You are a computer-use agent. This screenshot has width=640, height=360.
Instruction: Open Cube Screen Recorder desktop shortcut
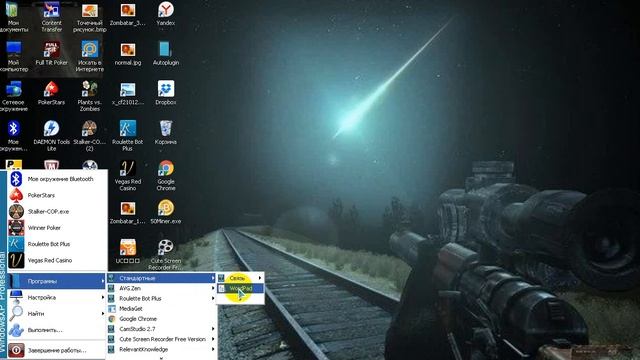[166, 254]
